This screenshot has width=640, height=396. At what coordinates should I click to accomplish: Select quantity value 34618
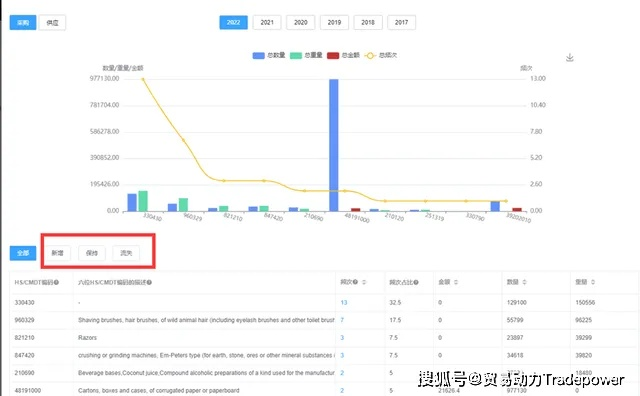click(x=515, y=355)
